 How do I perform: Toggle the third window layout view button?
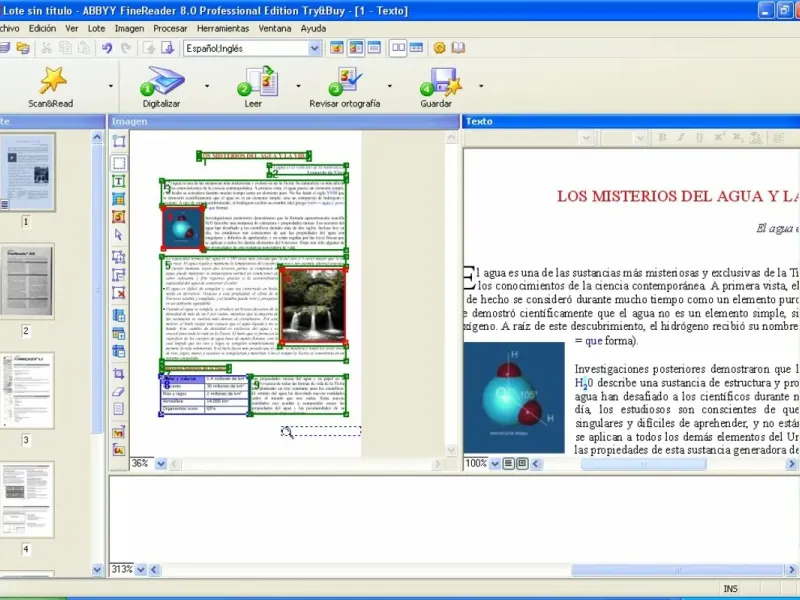374,48
